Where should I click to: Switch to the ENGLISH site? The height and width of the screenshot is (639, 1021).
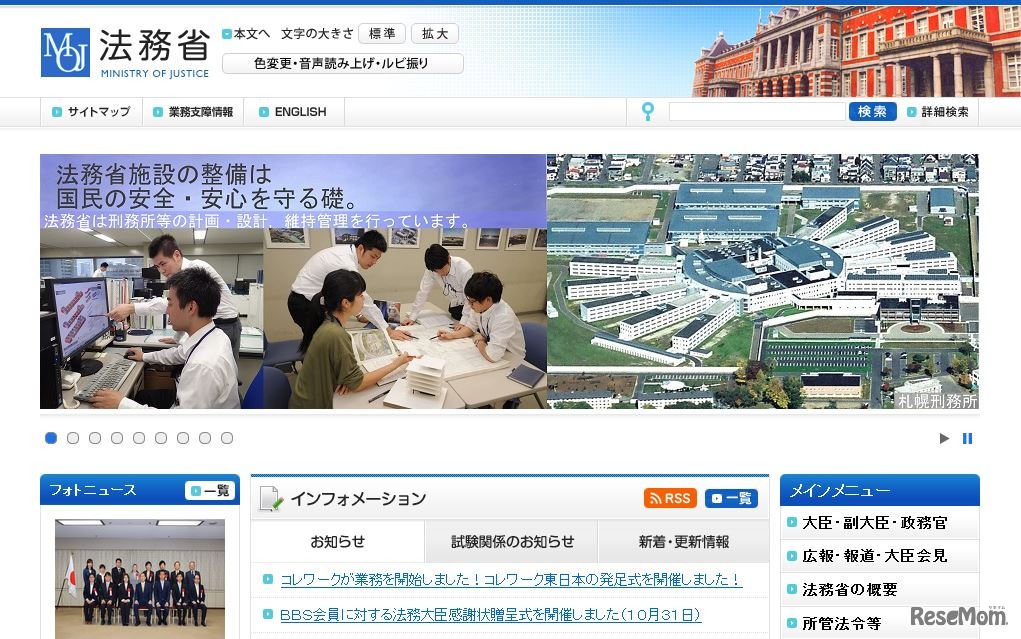(x=293, y=112)
